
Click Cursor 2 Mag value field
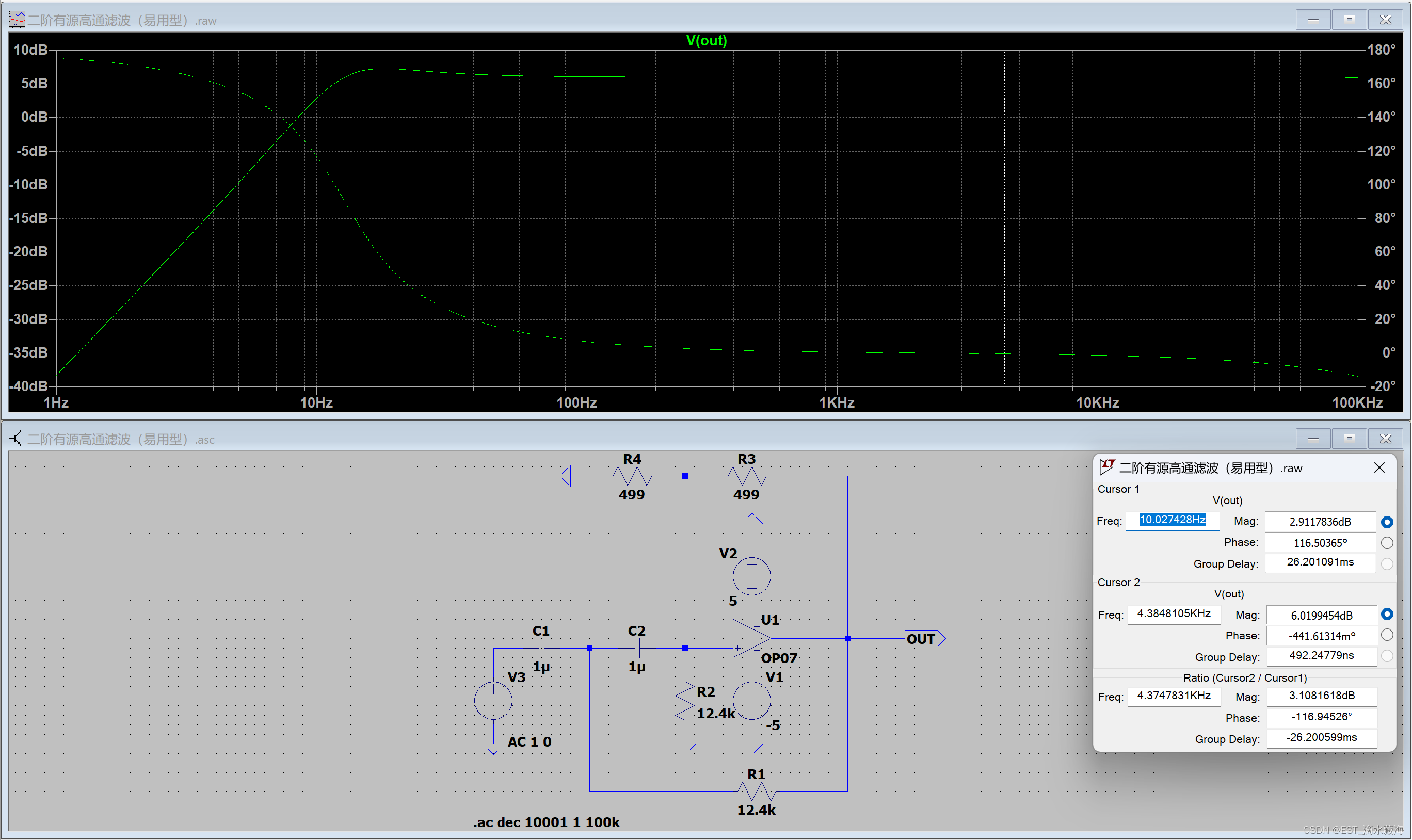[1321, 615]
